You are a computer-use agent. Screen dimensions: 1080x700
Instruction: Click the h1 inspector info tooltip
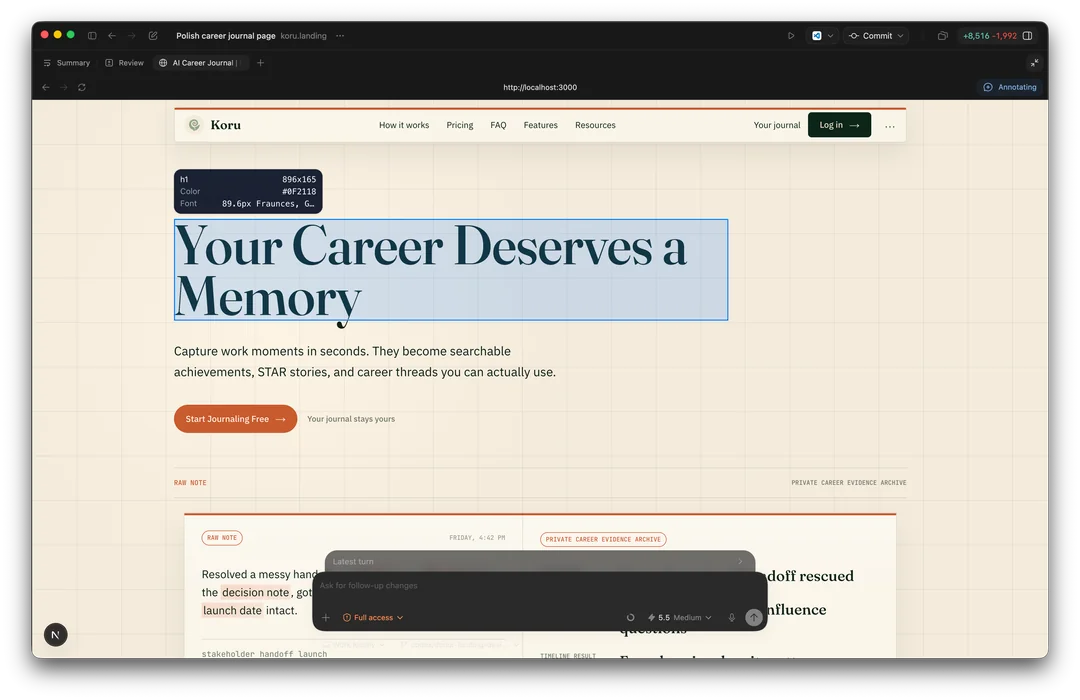pos(248,192)
